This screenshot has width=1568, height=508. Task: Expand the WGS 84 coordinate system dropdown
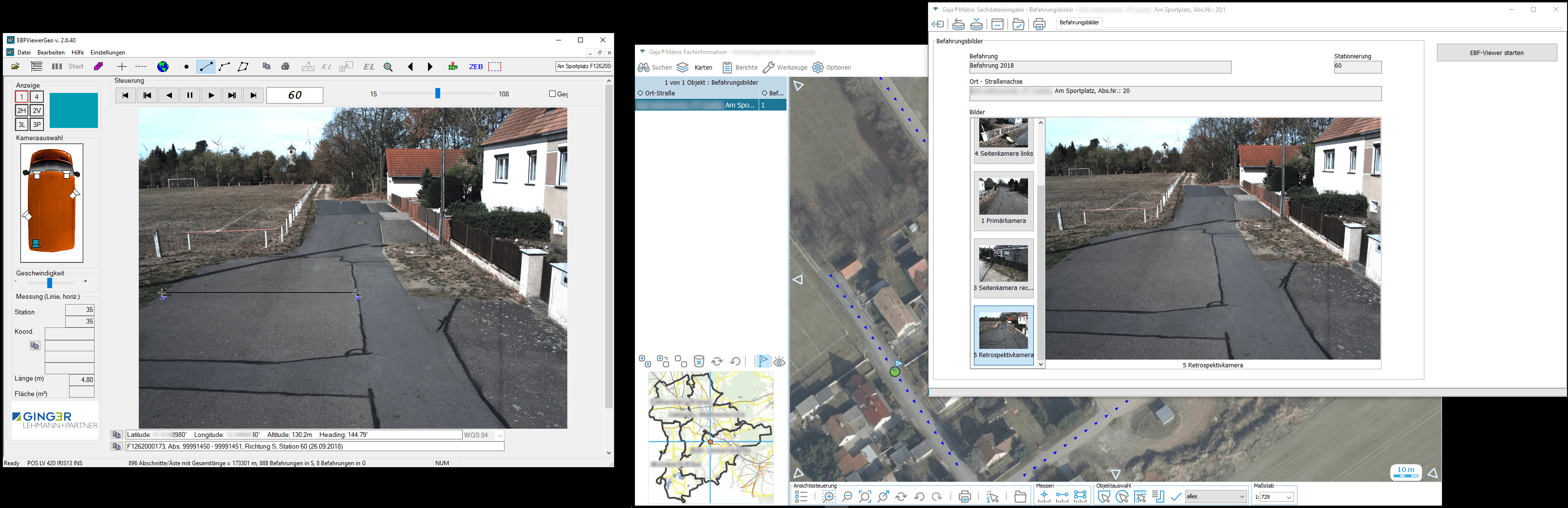pos(500,435)
